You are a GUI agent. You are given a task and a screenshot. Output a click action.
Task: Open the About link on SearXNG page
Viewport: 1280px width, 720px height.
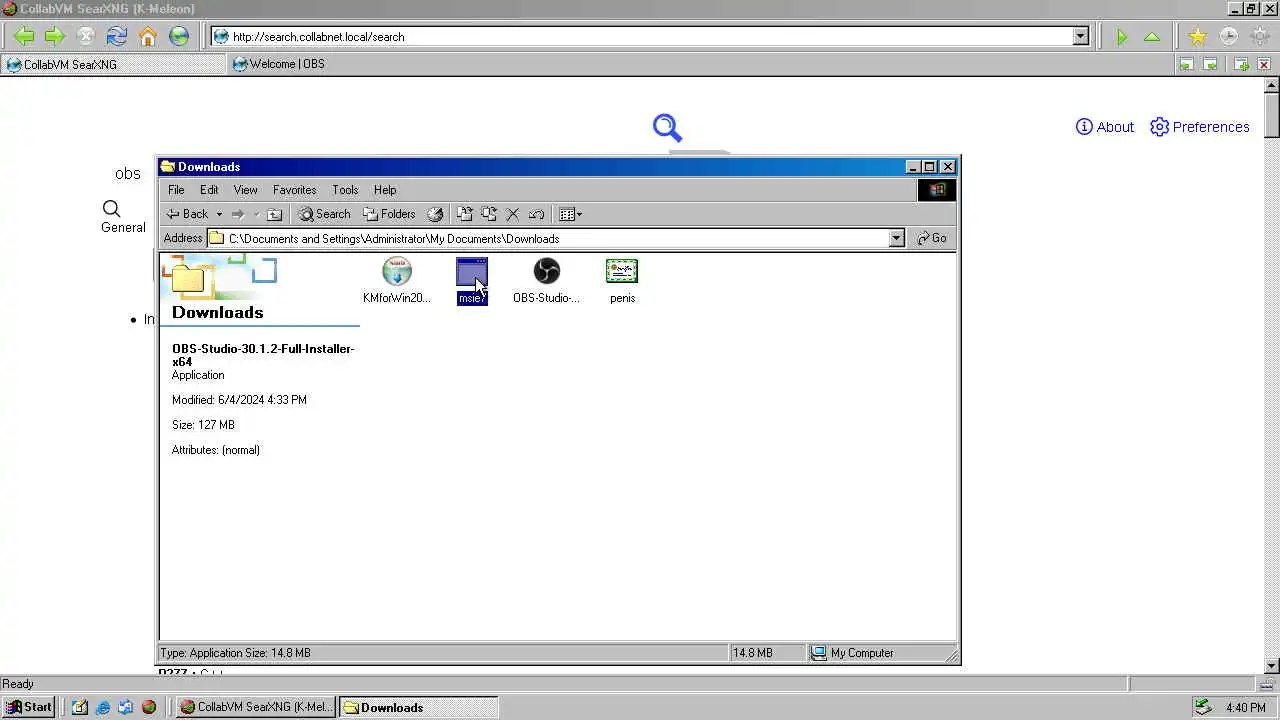click(x=1104, y=127)
